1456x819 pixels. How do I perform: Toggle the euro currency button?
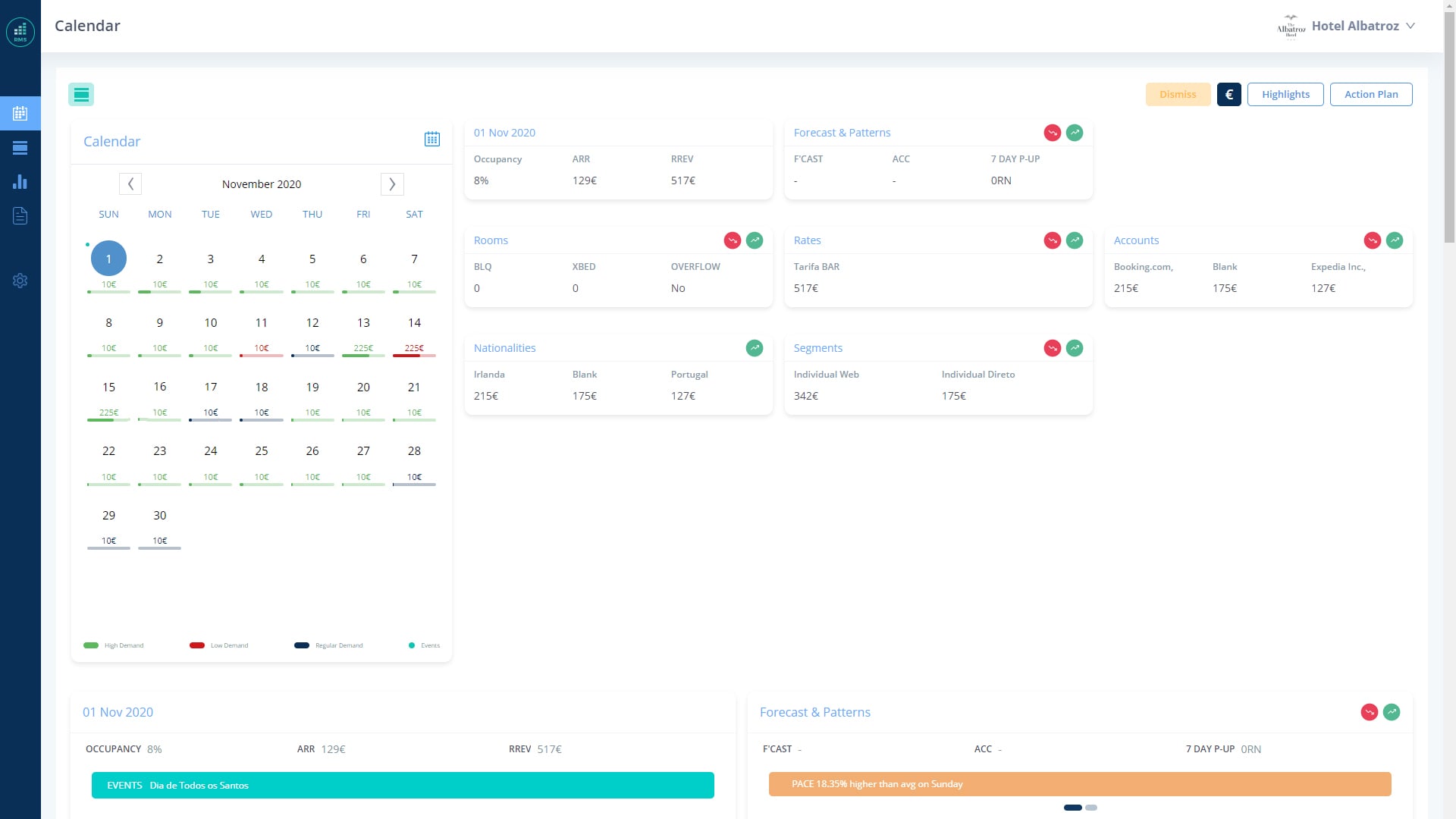(1228, 95)
